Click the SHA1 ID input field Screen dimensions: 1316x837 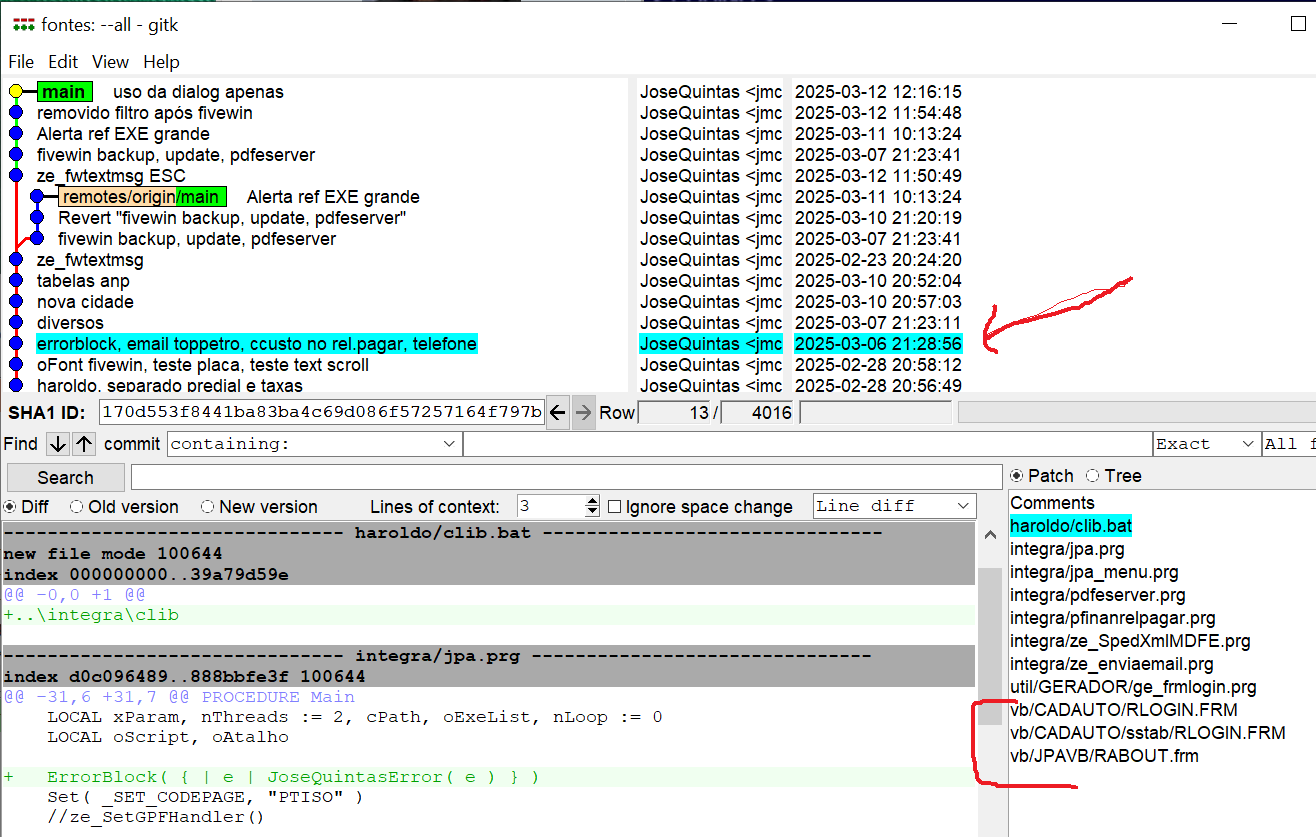(x=321, y=412)
